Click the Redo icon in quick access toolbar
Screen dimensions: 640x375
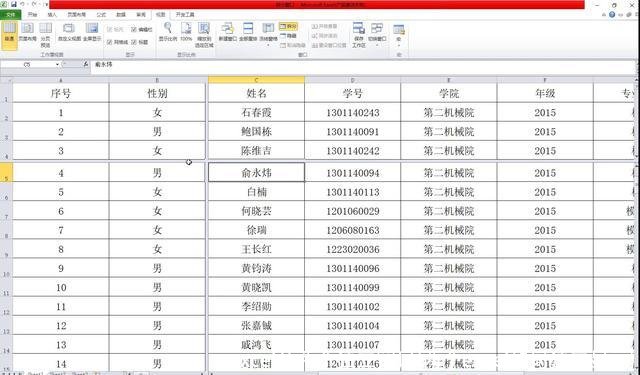(33, 4)
